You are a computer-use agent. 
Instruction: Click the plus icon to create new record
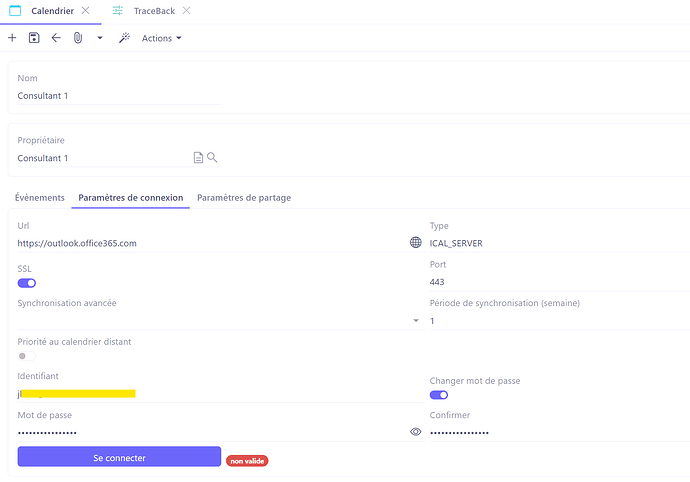coord(12,38)
